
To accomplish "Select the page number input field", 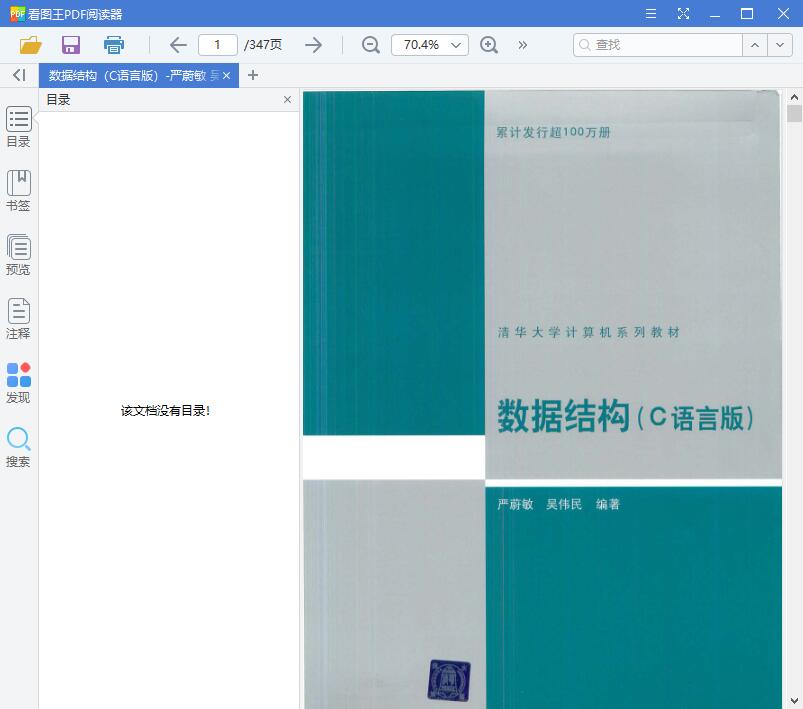I will [x=218, y=45].
